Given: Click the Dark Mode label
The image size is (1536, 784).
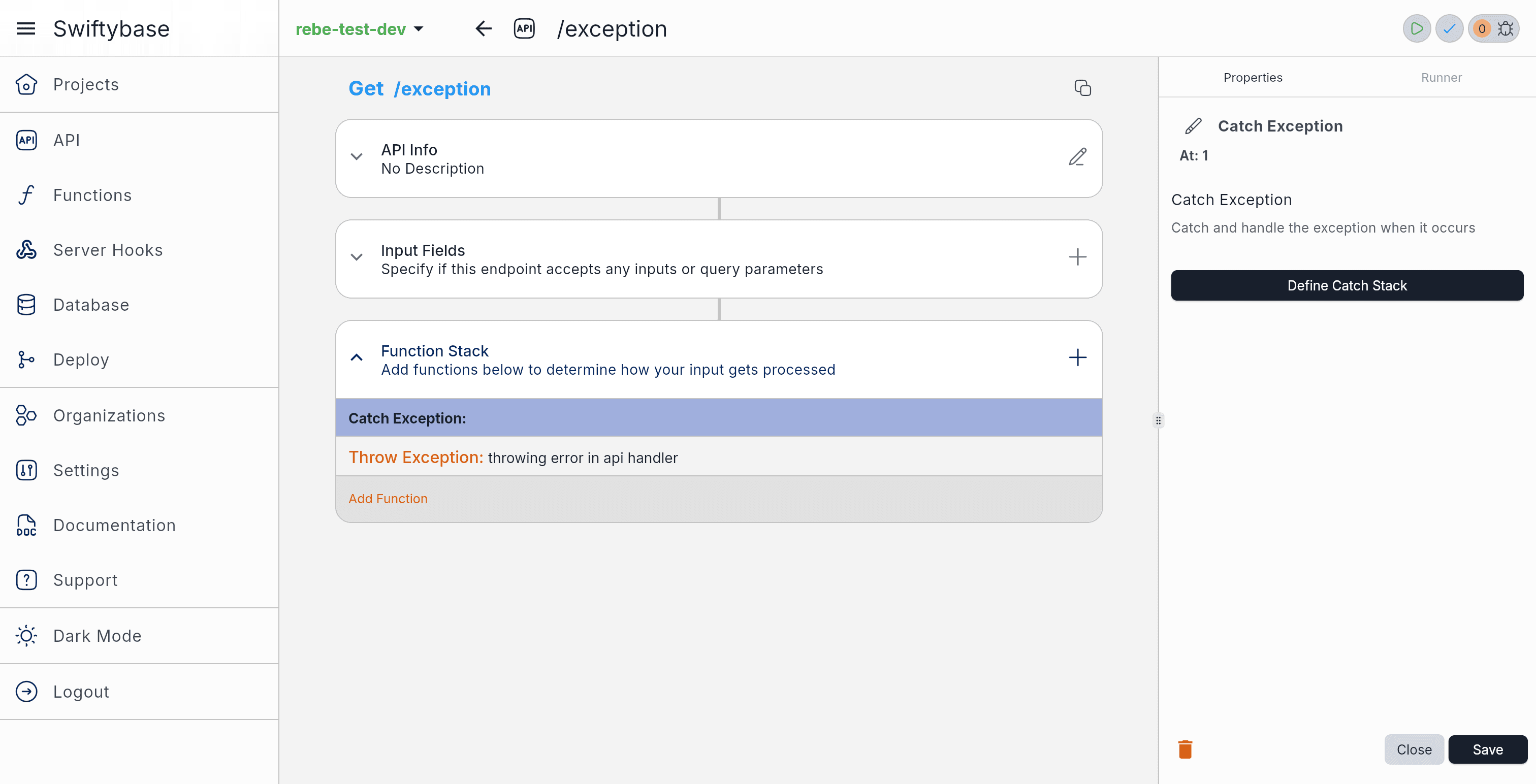Looking at the screenshot, I should click(97, 636).
